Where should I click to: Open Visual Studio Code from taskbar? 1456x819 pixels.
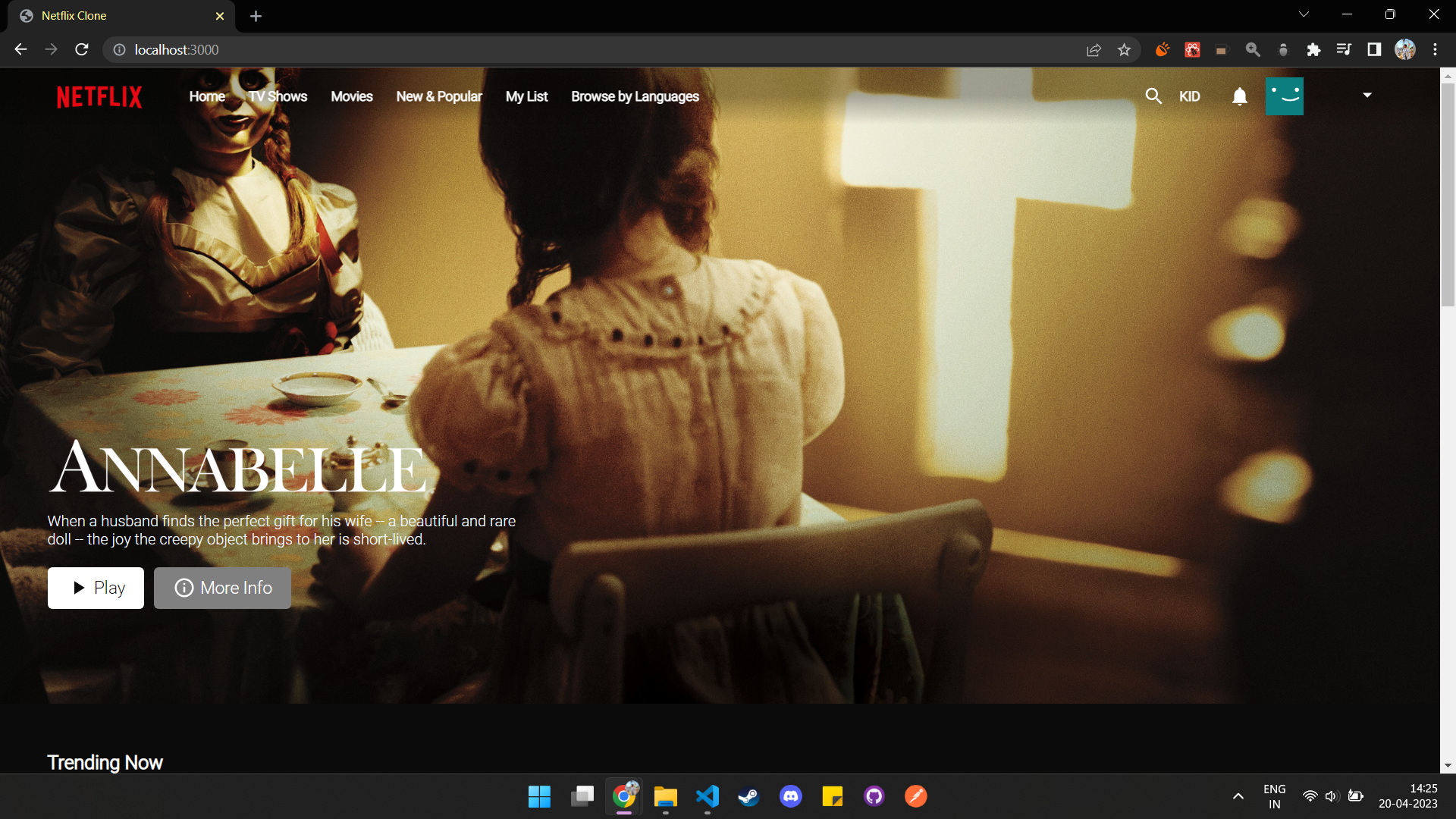click(x=707, y=796)
